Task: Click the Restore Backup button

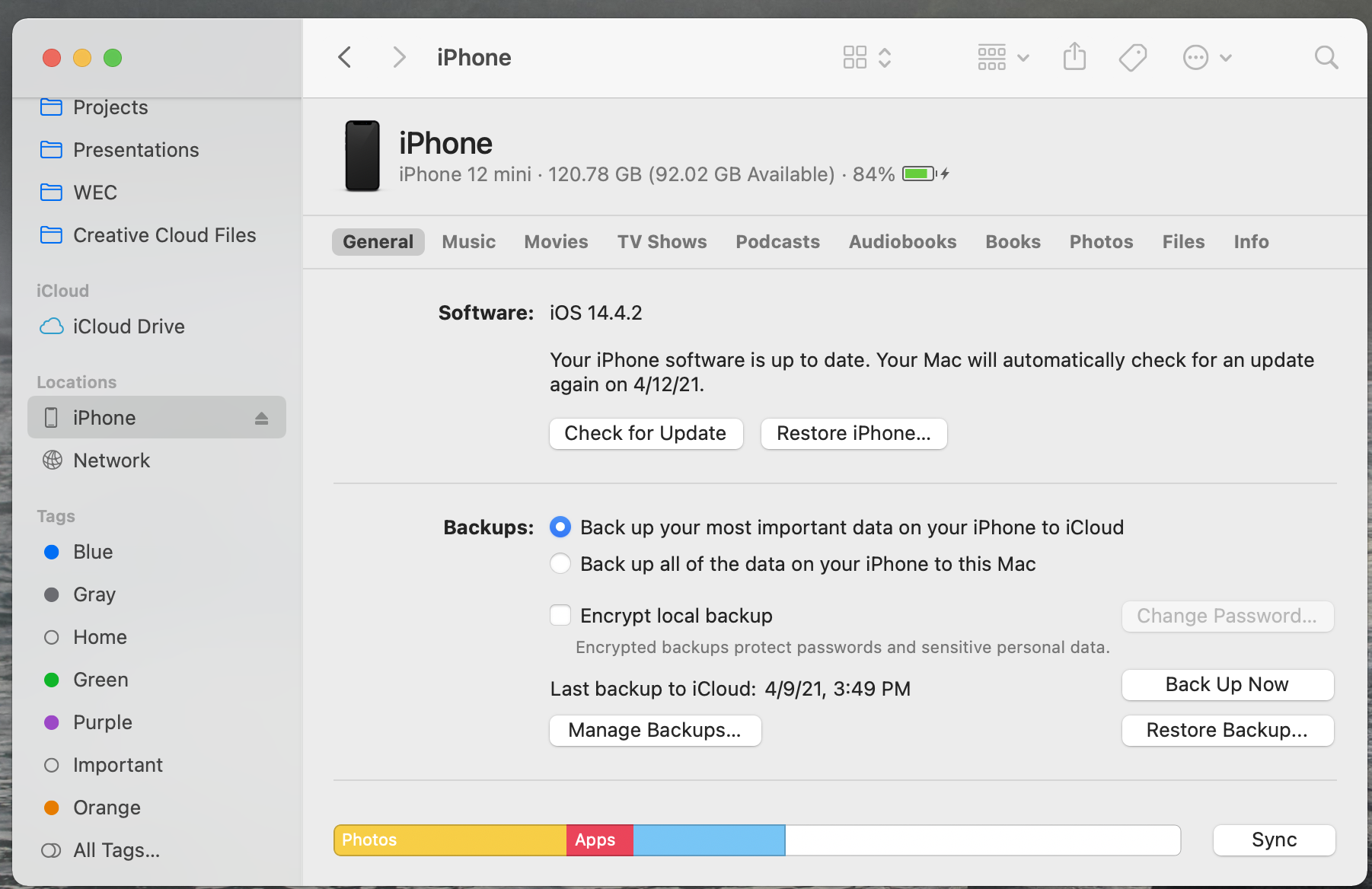Action: pos(1227,731)
